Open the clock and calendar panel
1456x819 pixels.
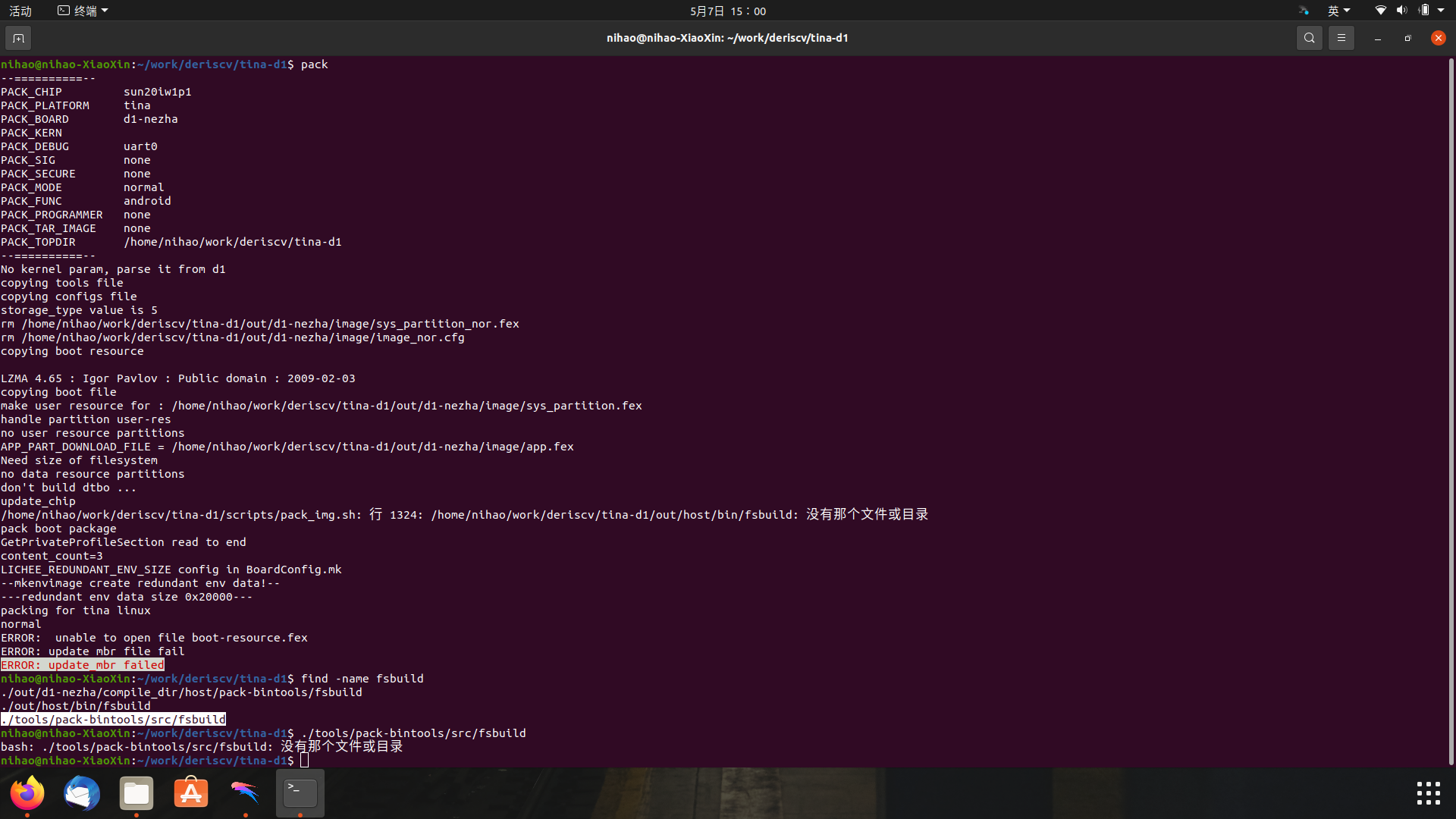pos(727,11)
